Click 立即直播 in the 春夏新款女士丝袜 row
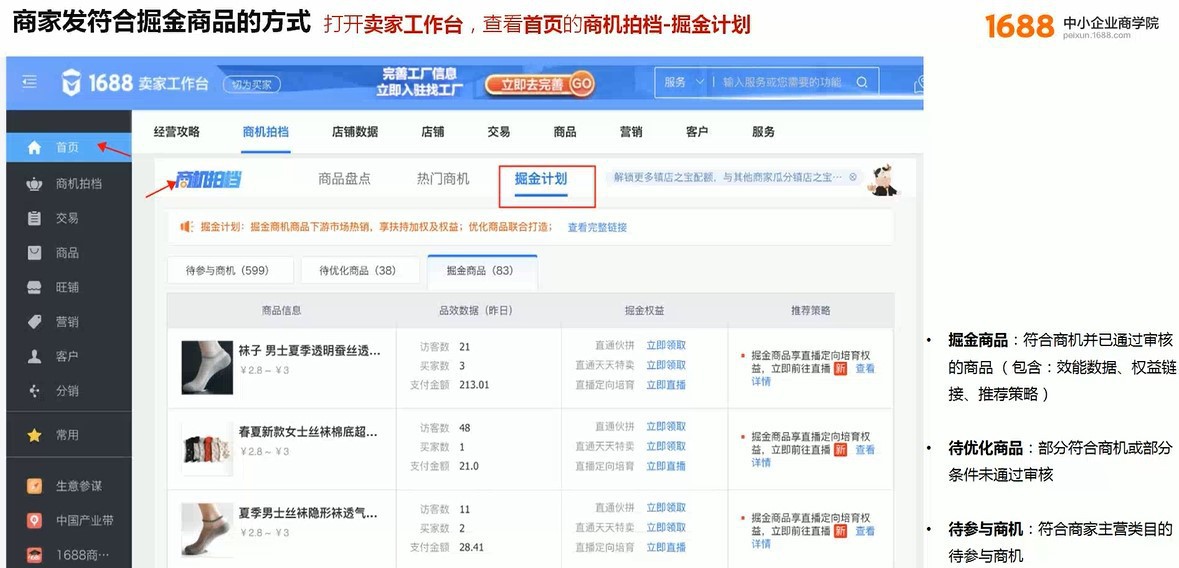The image size is (1179, 568). [x=666, y=466]
